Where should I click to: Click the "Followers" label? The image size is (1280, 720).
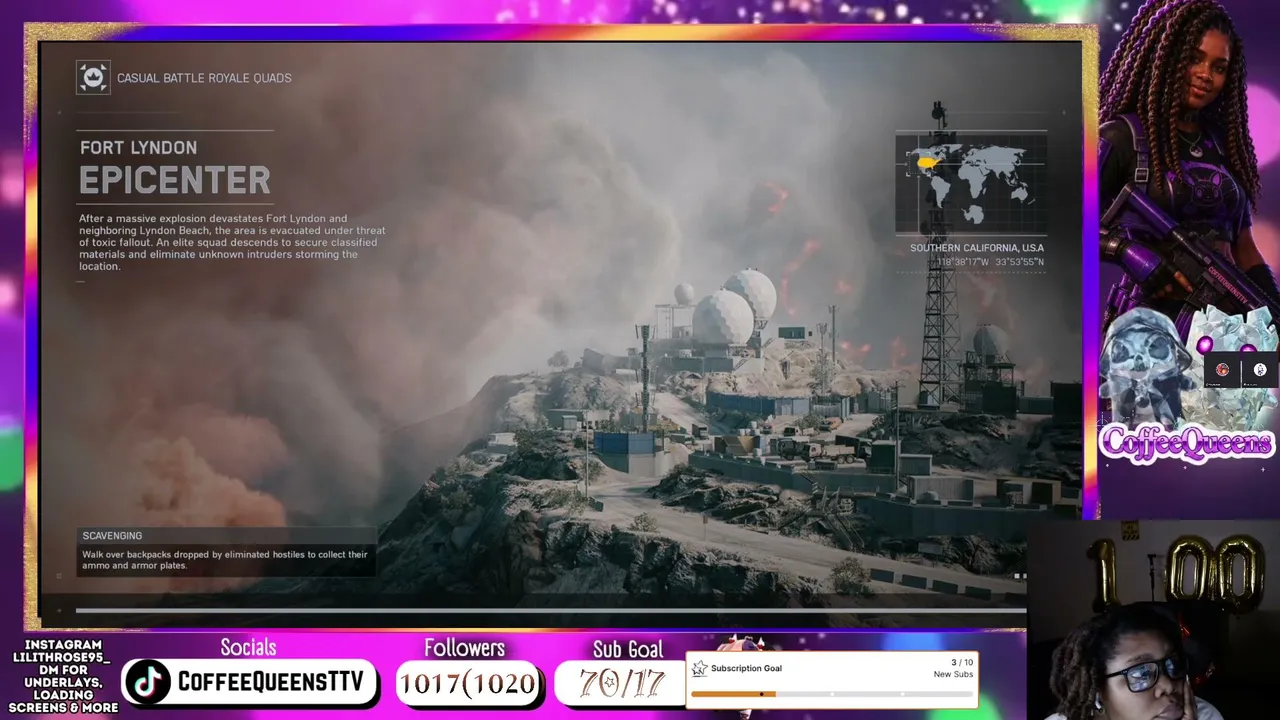[464, 648]
